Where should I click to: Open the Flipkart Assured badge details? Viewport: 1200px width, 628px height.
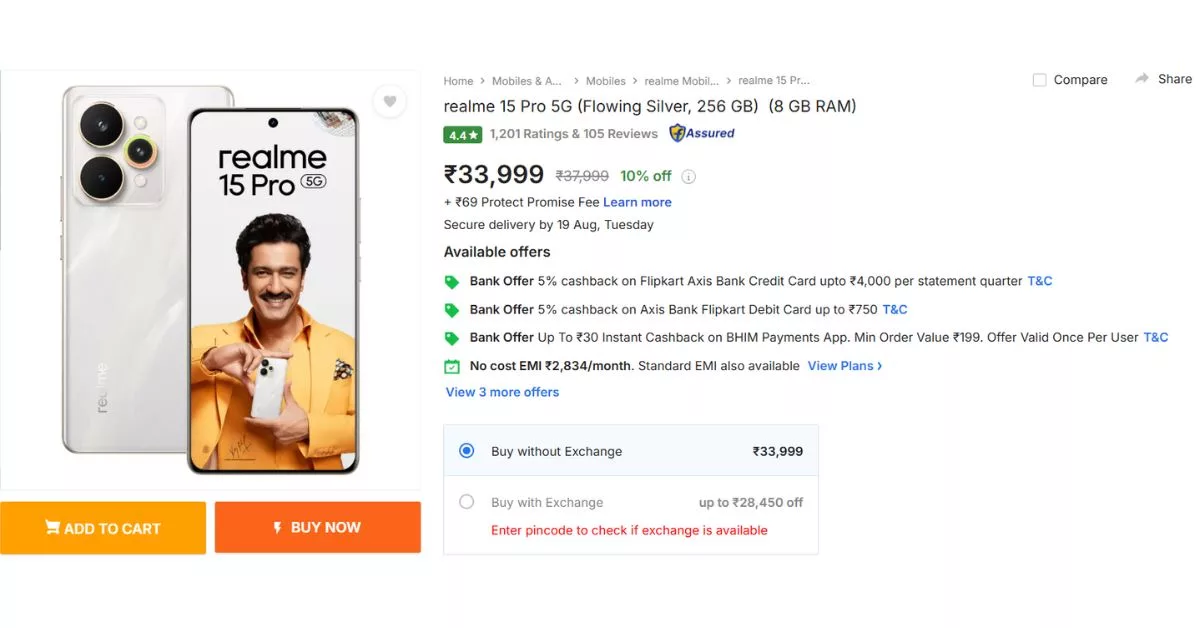pos(701,132)
